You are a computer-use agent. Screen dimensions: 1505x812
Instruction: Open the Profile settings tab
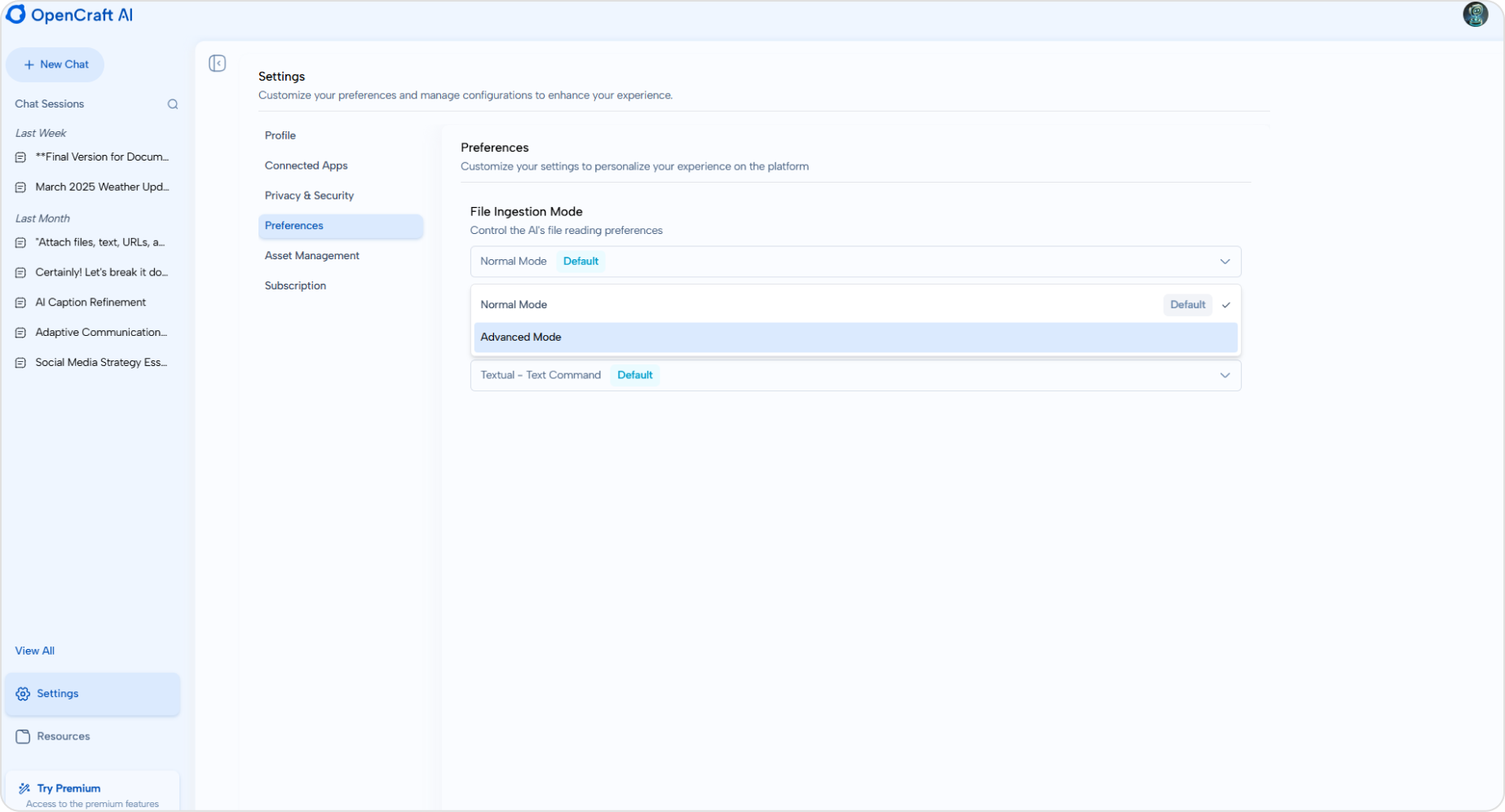point(280,135)
